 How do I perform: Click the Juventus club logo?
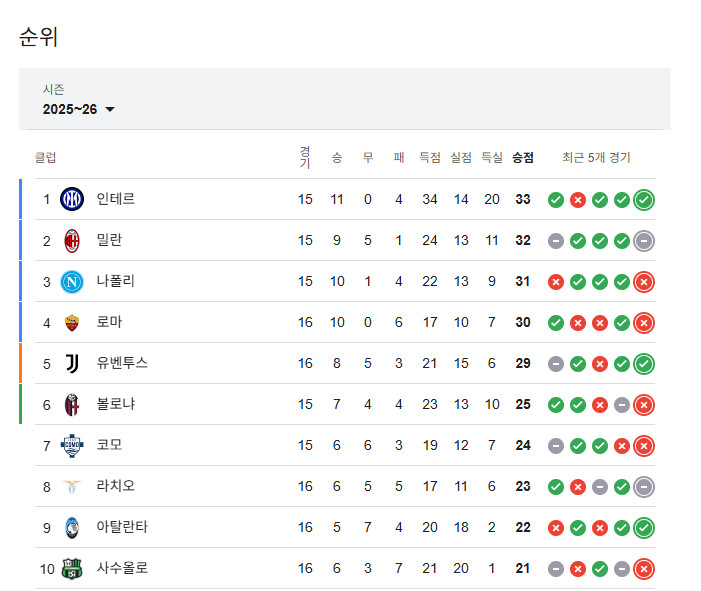point(72,363)
